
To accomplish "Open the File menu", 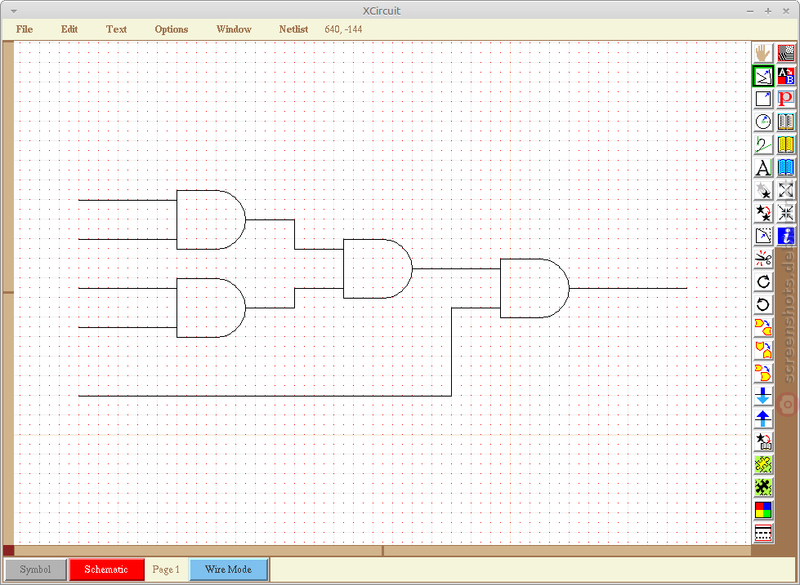I will click(x=24, y=29).
